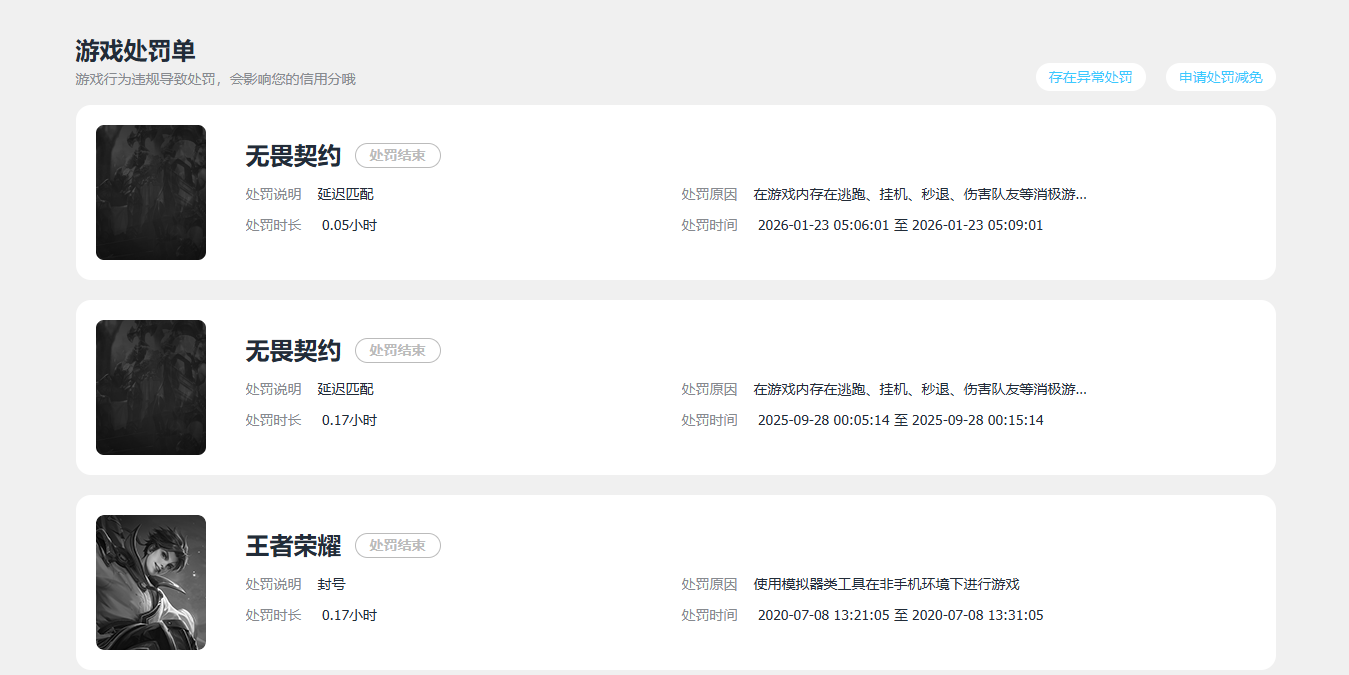Click the 处罚结束 badge on 王者荣耀 record

pyautogui.click(x=397, y=545)
